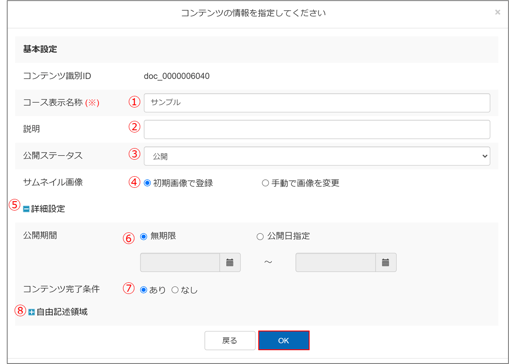Open the 公開ステータス dropdown
Viewport: 509px width, 364px height.
(x=317, y=156)
